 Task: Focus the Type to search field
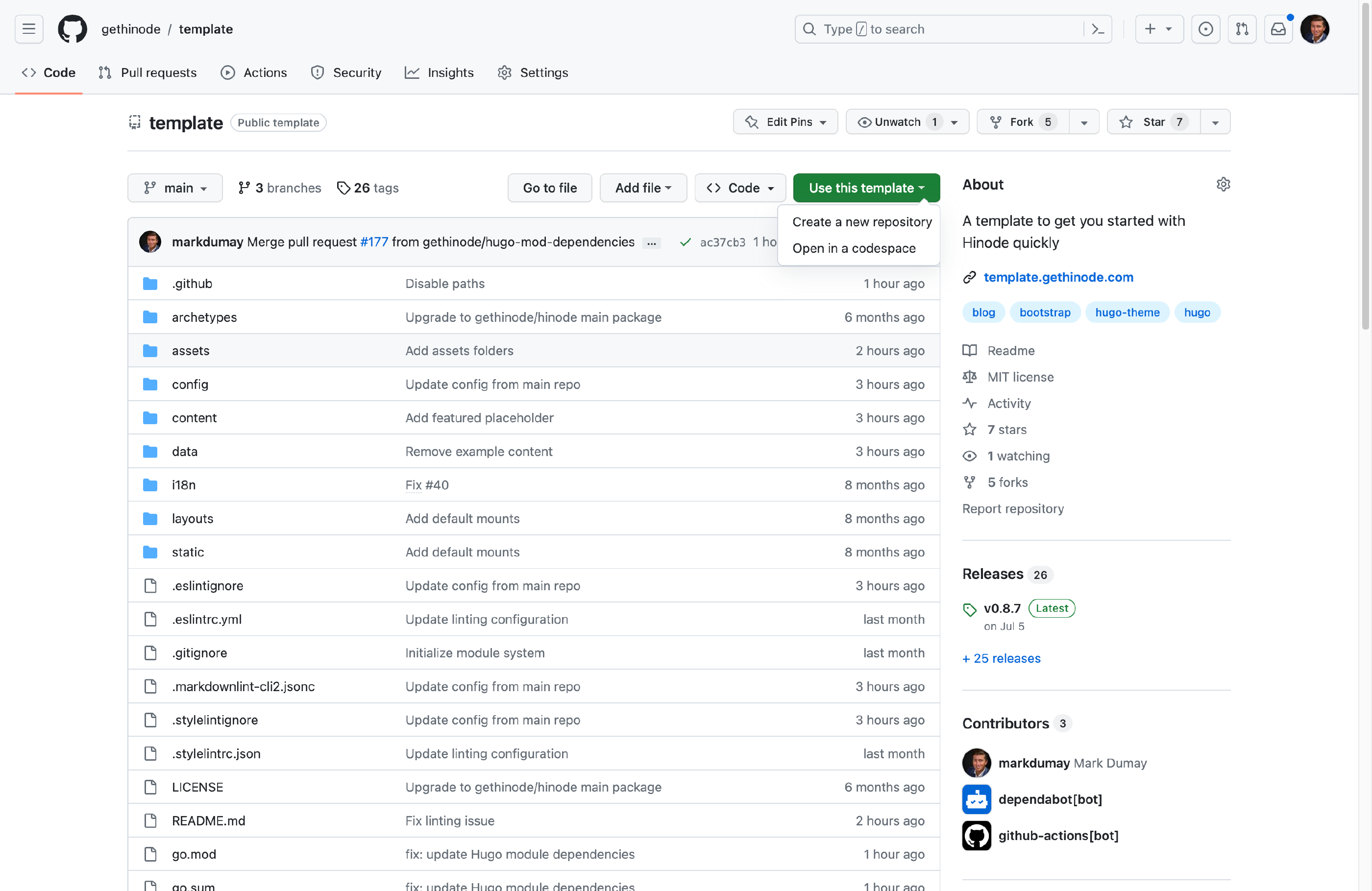click(940, 29)
